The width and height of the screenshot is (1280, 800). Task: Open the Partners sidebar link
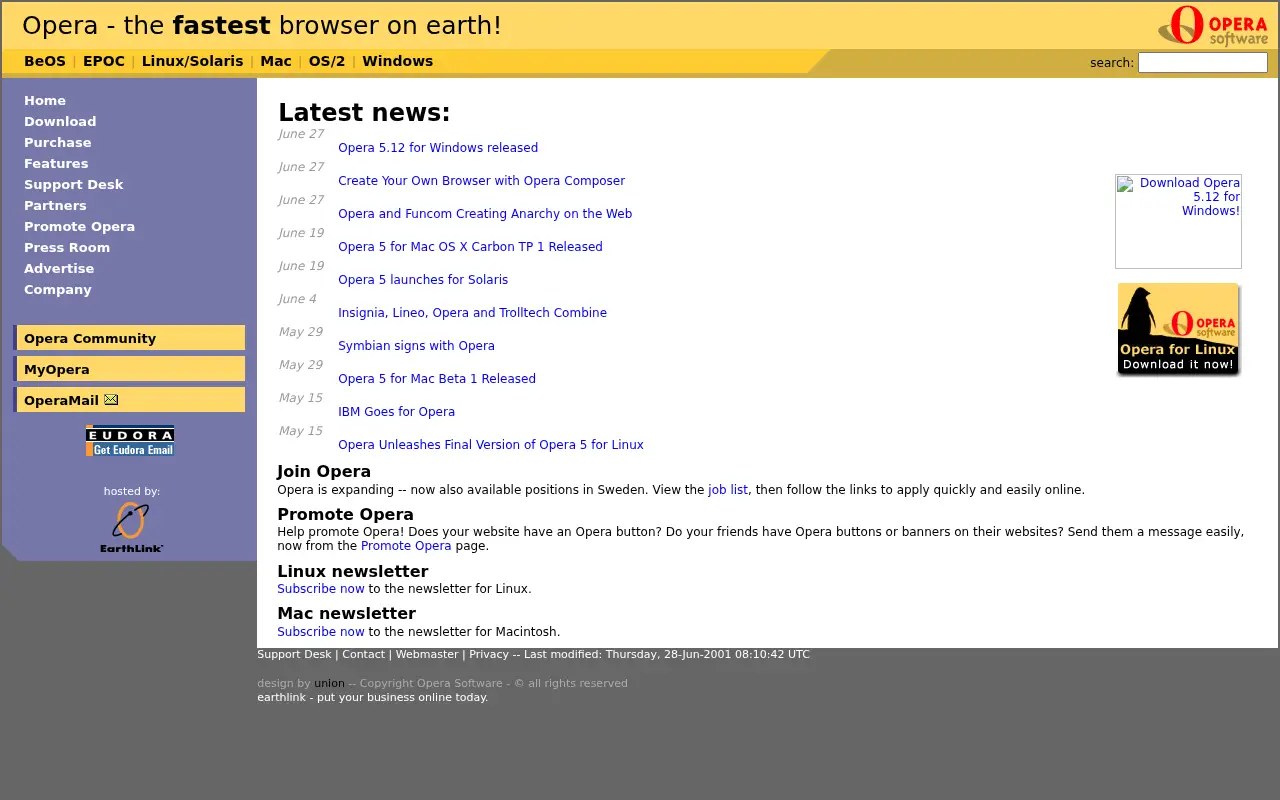click(55, 206)
